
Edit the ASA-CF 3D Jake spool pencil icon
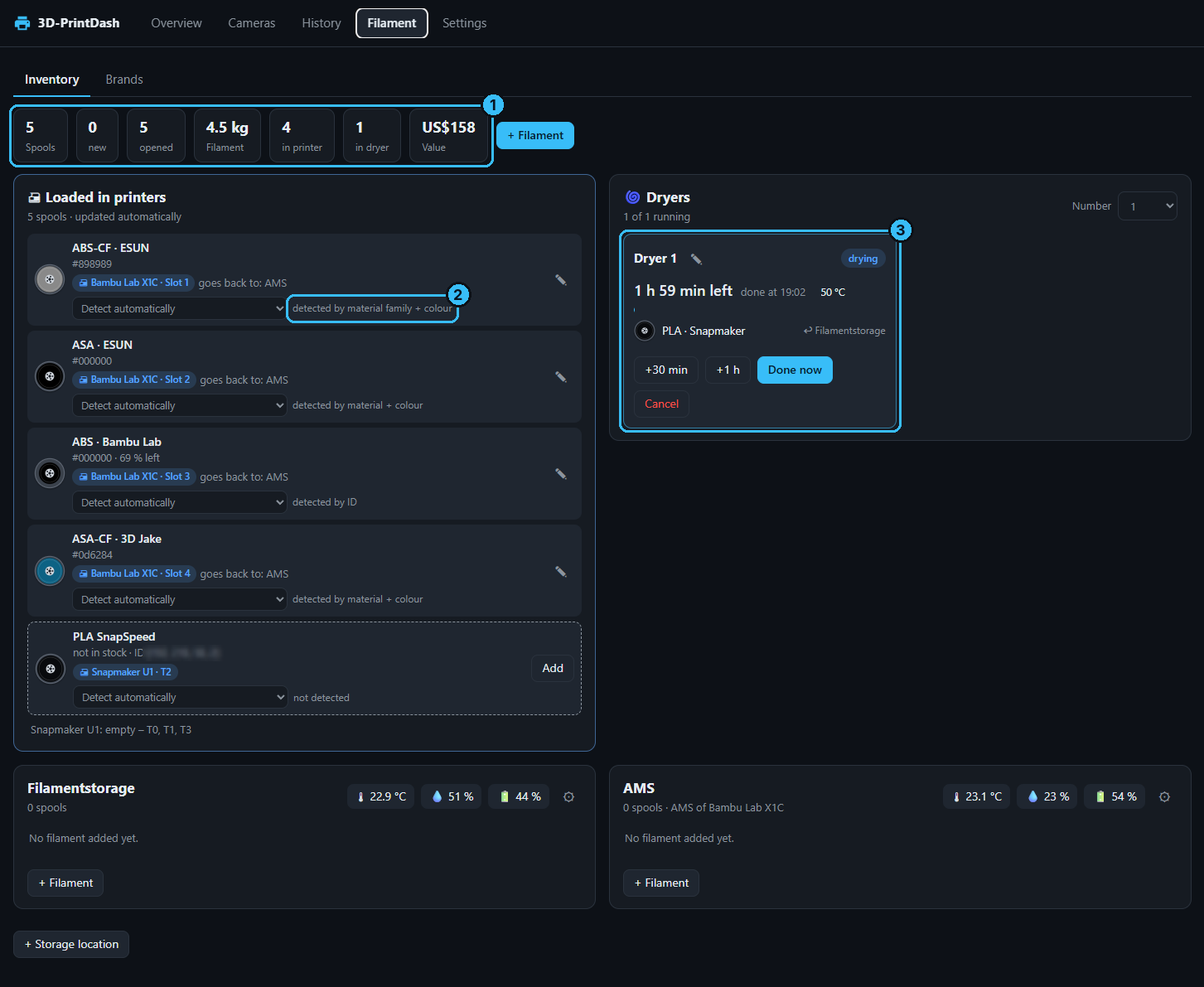coord(561,571)
